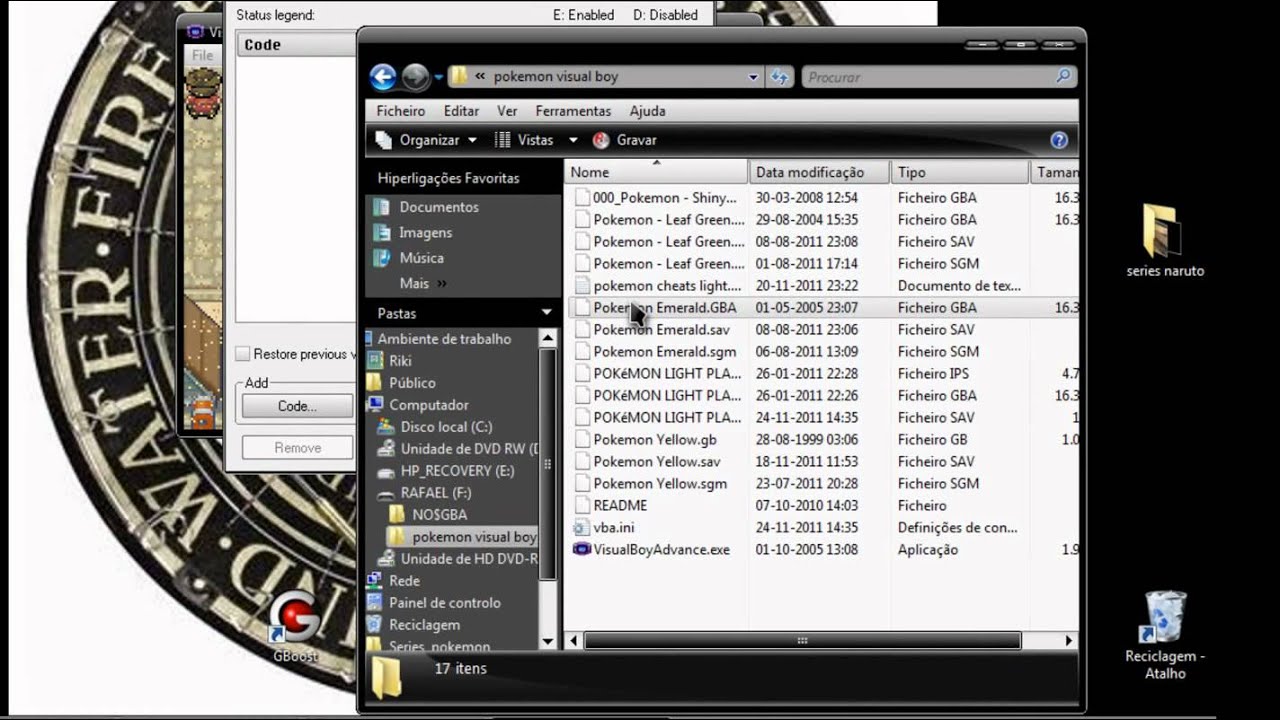The width and height of the screenshot is (1280, 720).
Task: Click the address bar path chevrons
Action: pyautogui.click(x=481, y=77)
